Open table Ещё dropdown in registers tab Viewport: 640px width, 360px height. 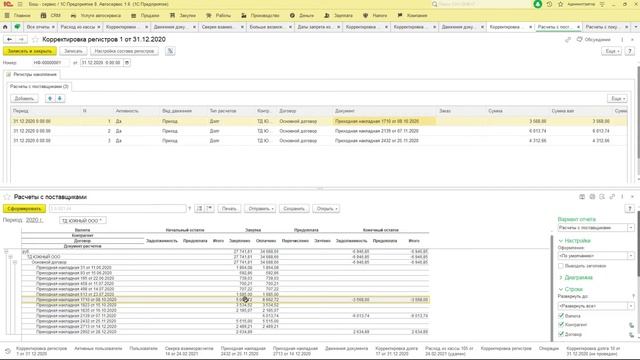[617, 99]
